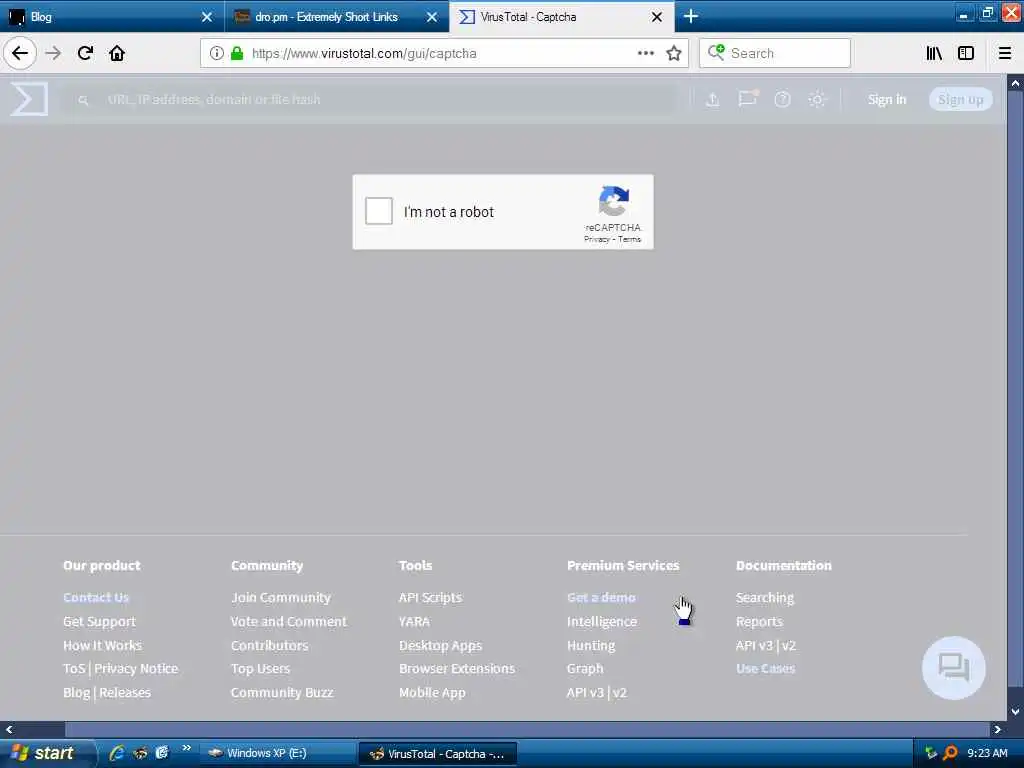Launch Internet Explorer from quick launch
Image resolution: width=1024 pixels, height=768 pixels.
[x=117, y=753]
